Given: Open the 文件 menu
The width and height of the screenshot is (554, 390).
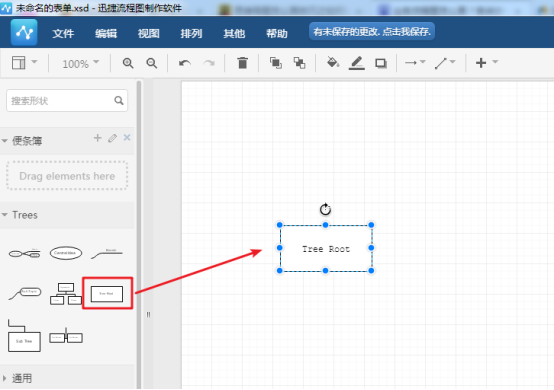Looking at the screenshot, I should coord(63,34).
